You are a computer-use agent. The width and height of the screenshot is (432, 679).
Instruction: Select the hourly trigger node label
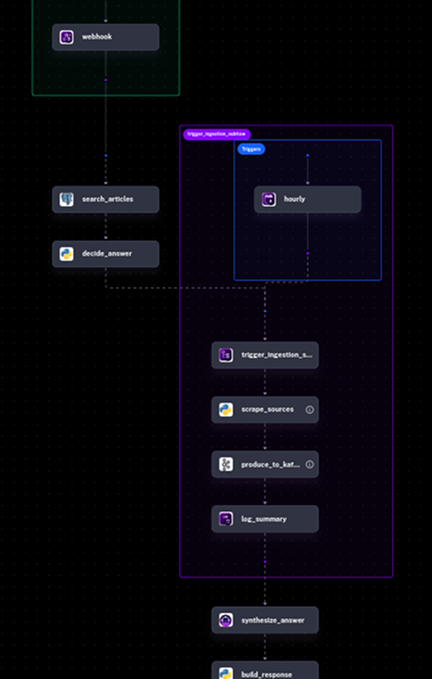click(294, 199)
